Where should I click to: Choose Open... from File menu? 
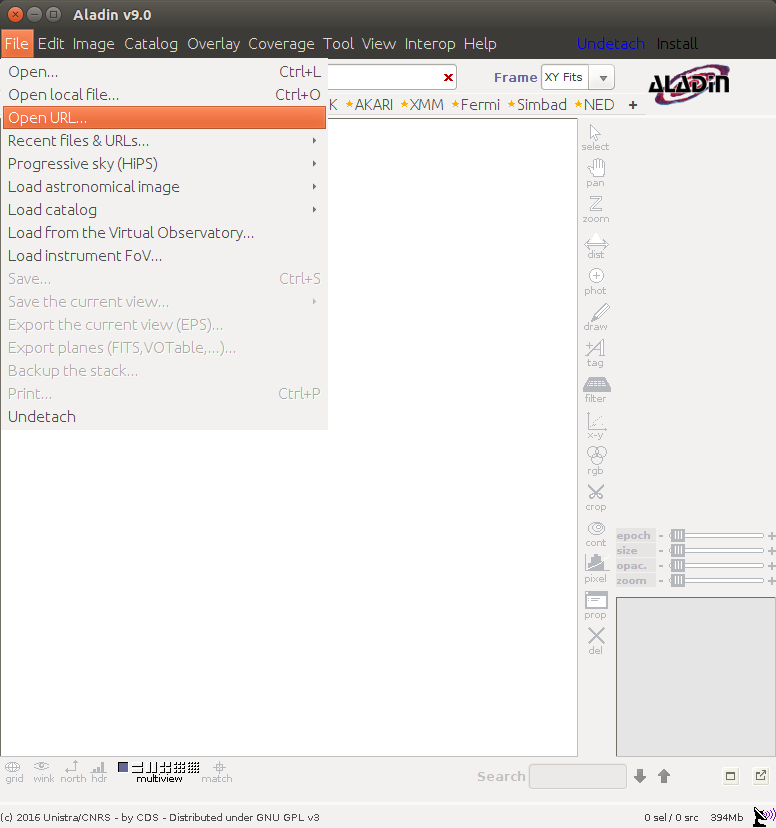(164, 71)
